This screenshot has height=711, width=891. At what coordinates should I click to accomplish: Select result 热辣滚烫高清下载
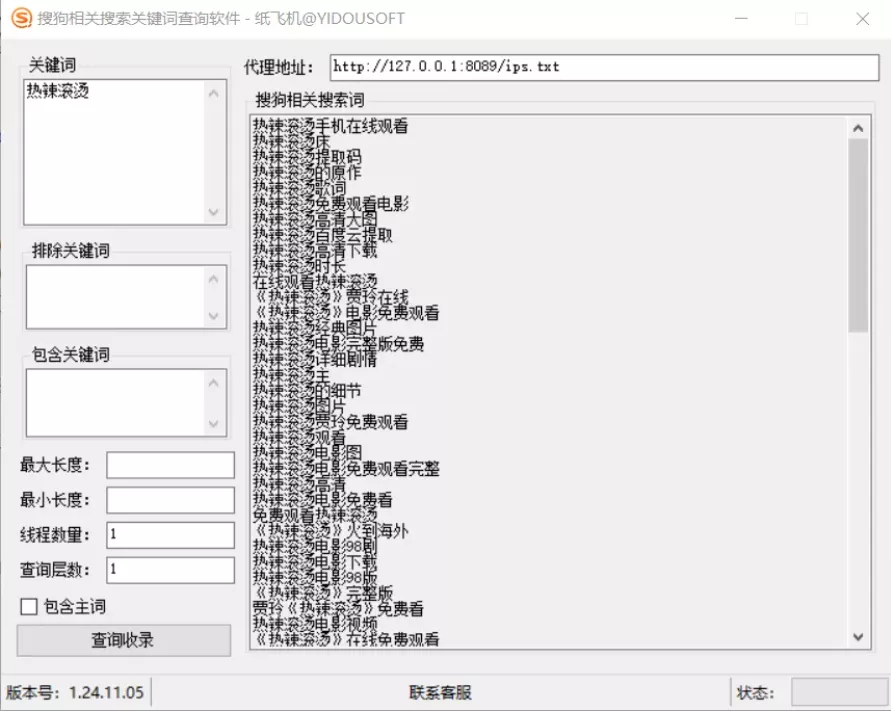coord(315,250)
